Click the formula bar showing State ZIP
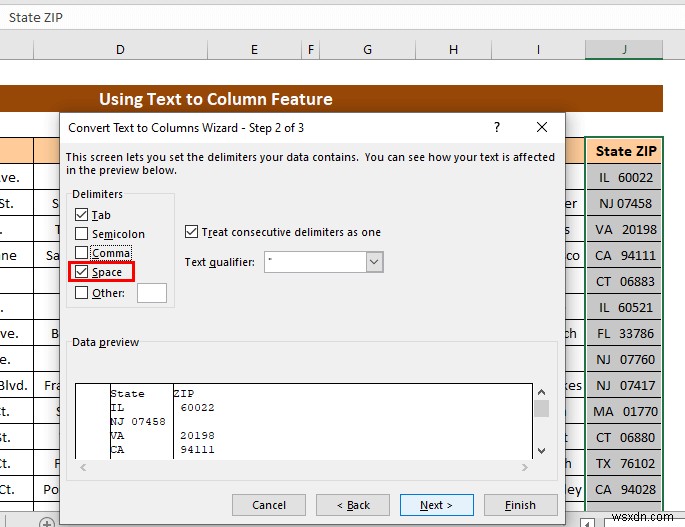Viewport: 685px width, 527px height. (x=342, y=17)
